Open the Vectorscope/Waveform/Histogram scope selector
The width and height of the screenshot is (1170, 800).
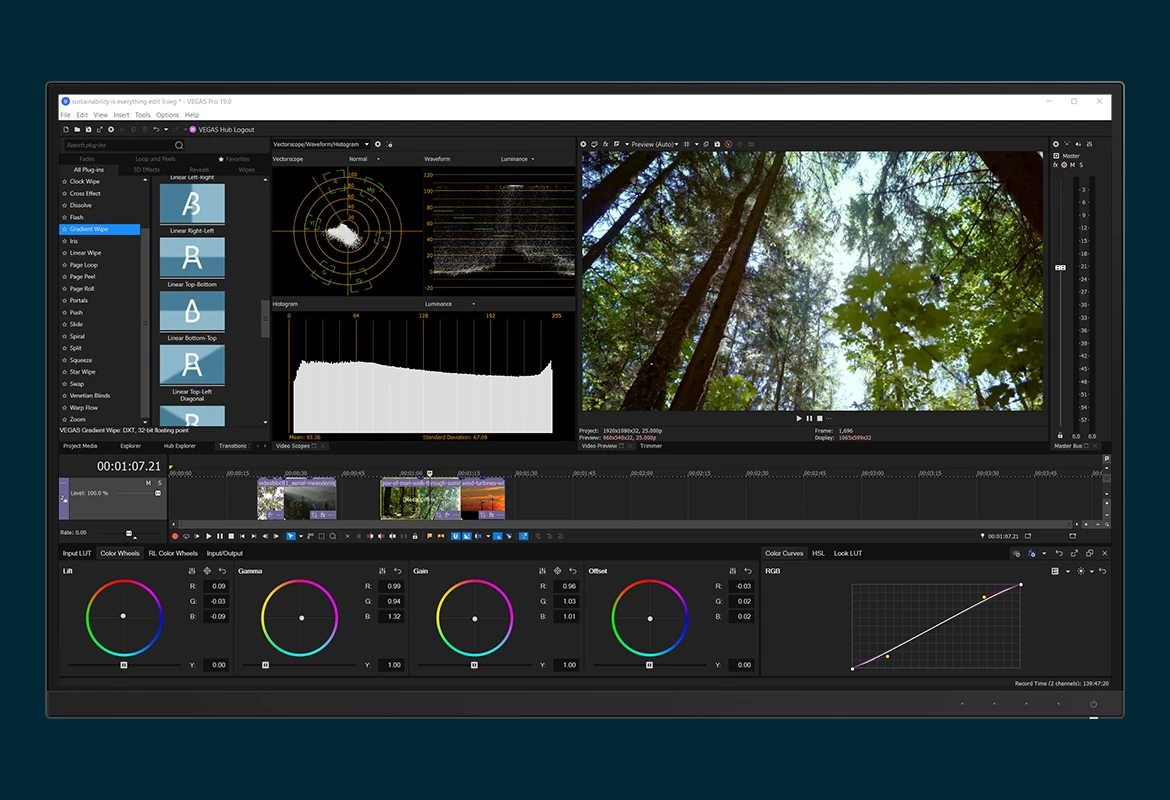click(318, 143)
